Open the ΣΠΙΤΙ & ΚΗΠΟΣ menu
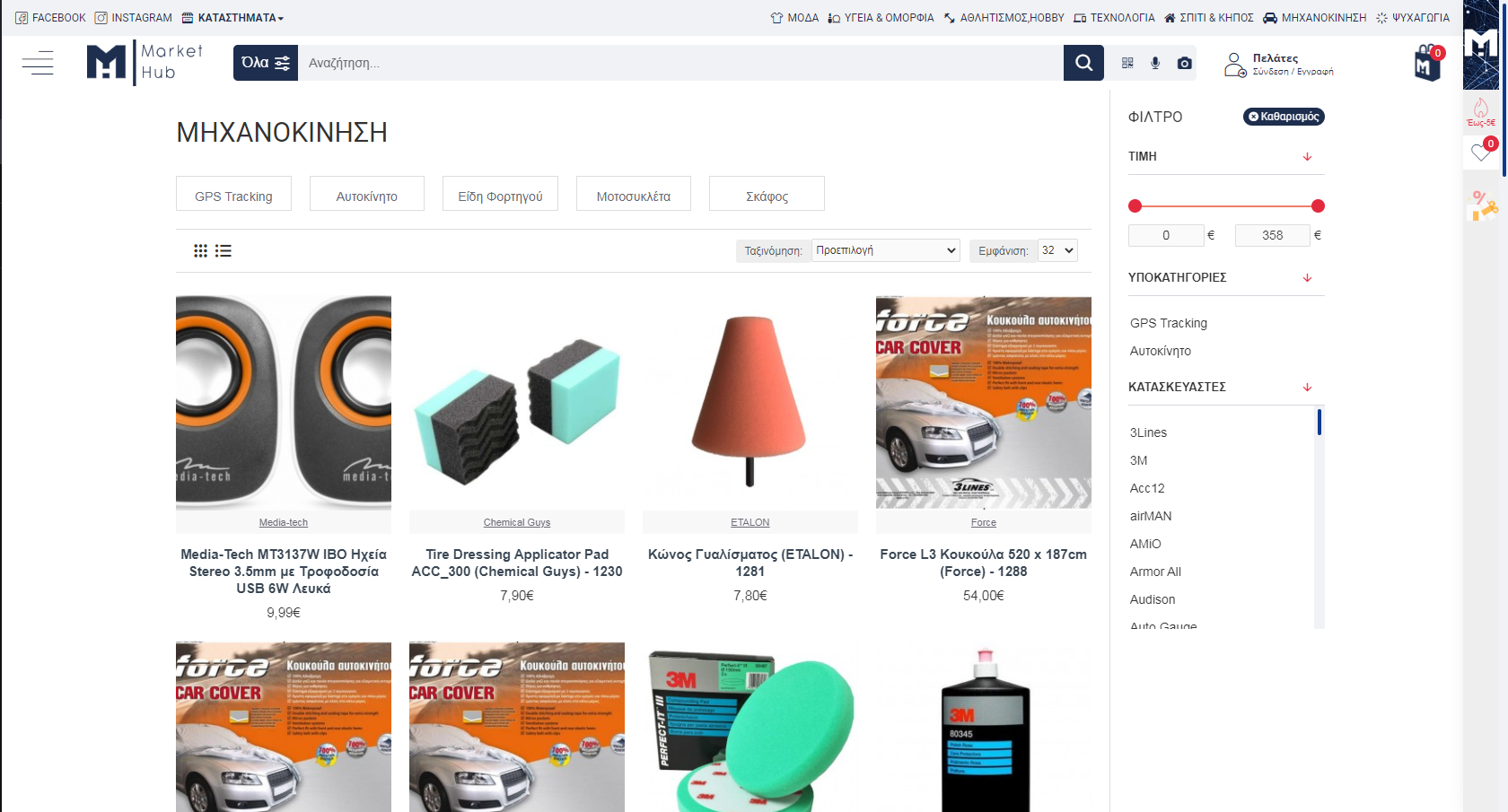This screenshot has height=812, width=1508. 1208,18
